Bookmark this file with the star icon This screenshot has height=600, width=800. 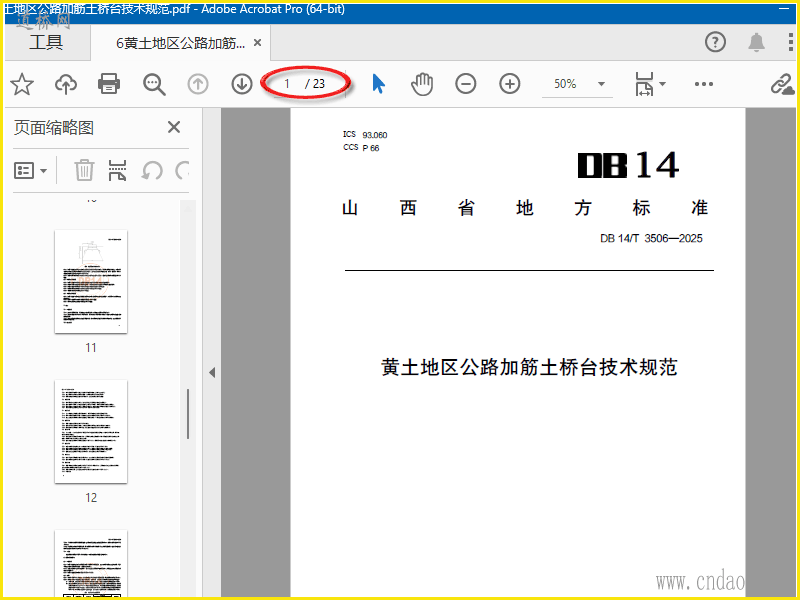(x=22, y=84)
